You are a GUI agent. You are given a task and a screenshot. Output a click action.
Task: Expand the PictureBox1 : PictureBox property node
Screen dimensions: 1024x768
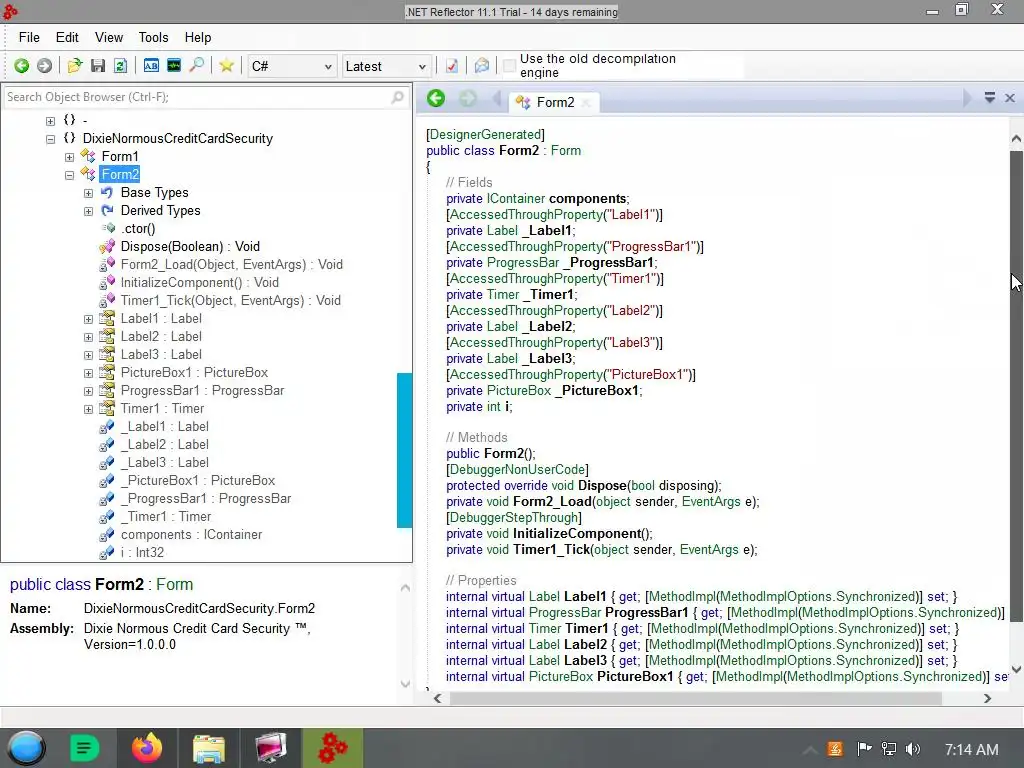pos(88,373)
